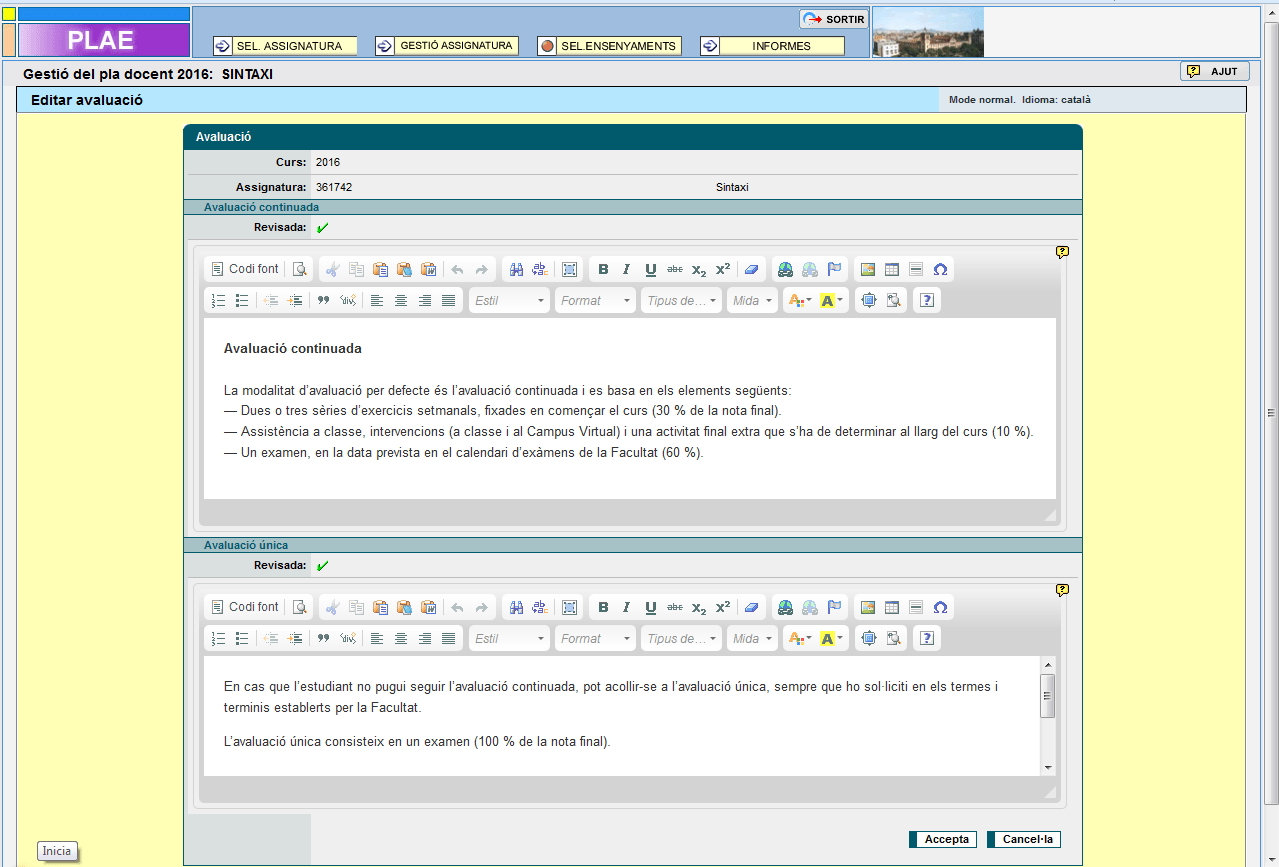Open SEL. ASSIGNATURA menu
Image resolution: width=1279 pixels, height=867 pixels.
pyautogui.click(x=285, y=46)
